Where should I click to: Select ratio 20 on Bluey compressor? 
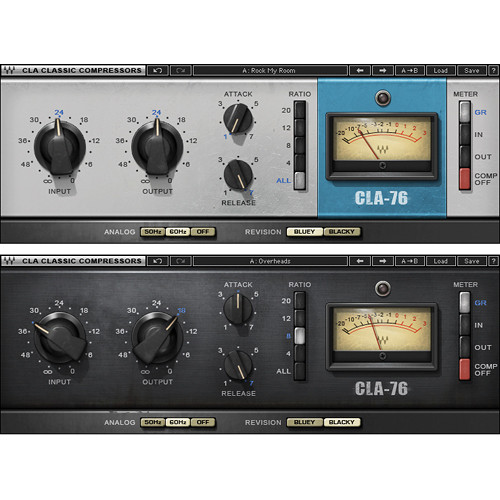tap(300, 110)
